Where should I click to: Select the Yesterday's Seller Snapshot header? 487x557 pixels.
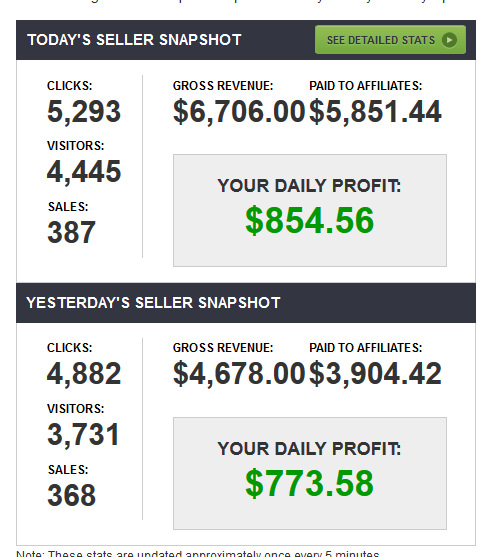153,303
